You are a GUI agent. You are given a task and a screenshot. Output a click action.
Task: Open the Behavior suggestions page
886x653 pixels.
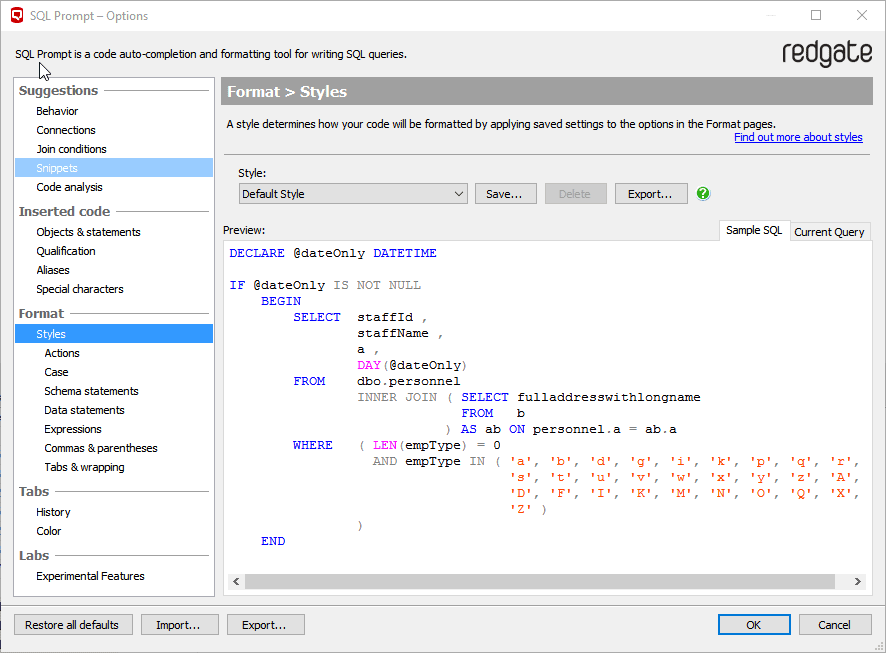pos(57,110)
